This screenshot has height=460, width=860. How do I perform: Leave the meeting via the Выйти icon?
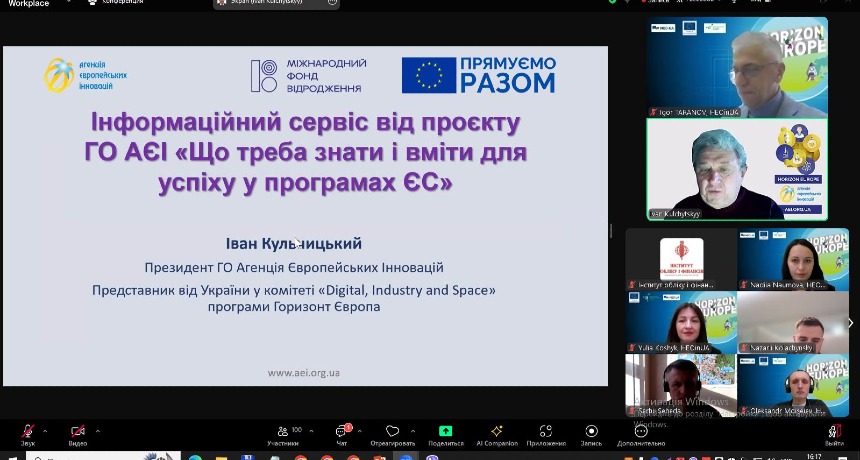click(835, 431)
